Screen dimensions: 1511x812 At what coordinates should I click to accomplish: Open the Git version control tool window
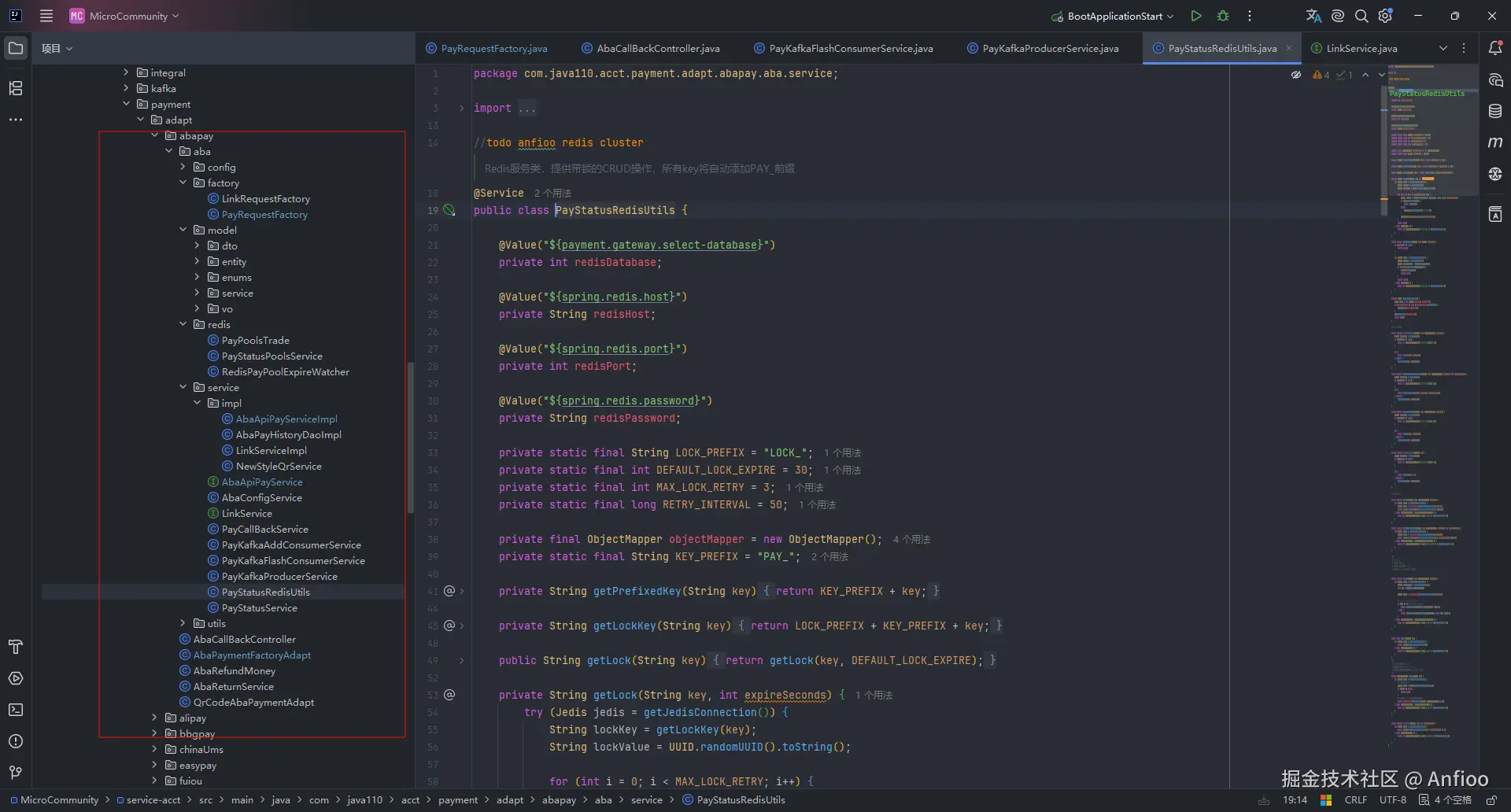coord(16,773)
